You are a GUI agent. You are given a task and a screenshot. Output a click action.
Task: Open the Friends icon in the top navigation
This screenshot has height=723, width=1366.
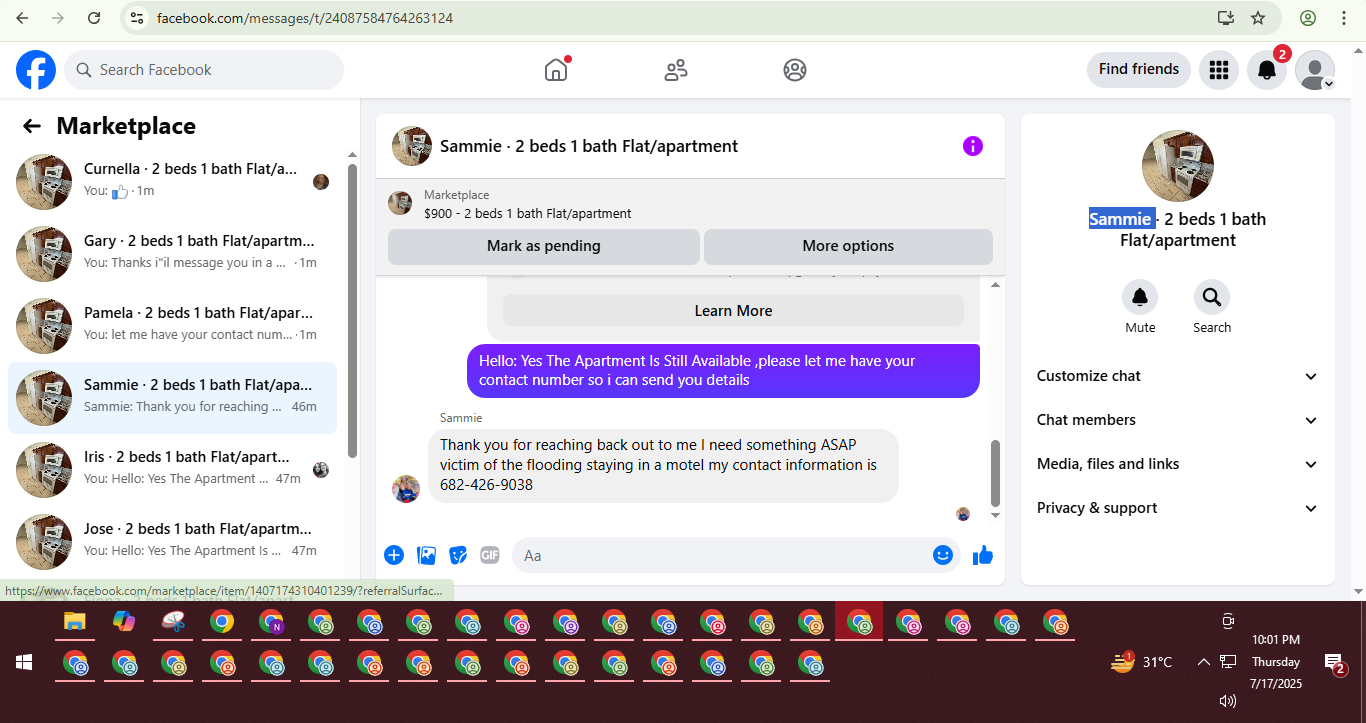(676, 70)
